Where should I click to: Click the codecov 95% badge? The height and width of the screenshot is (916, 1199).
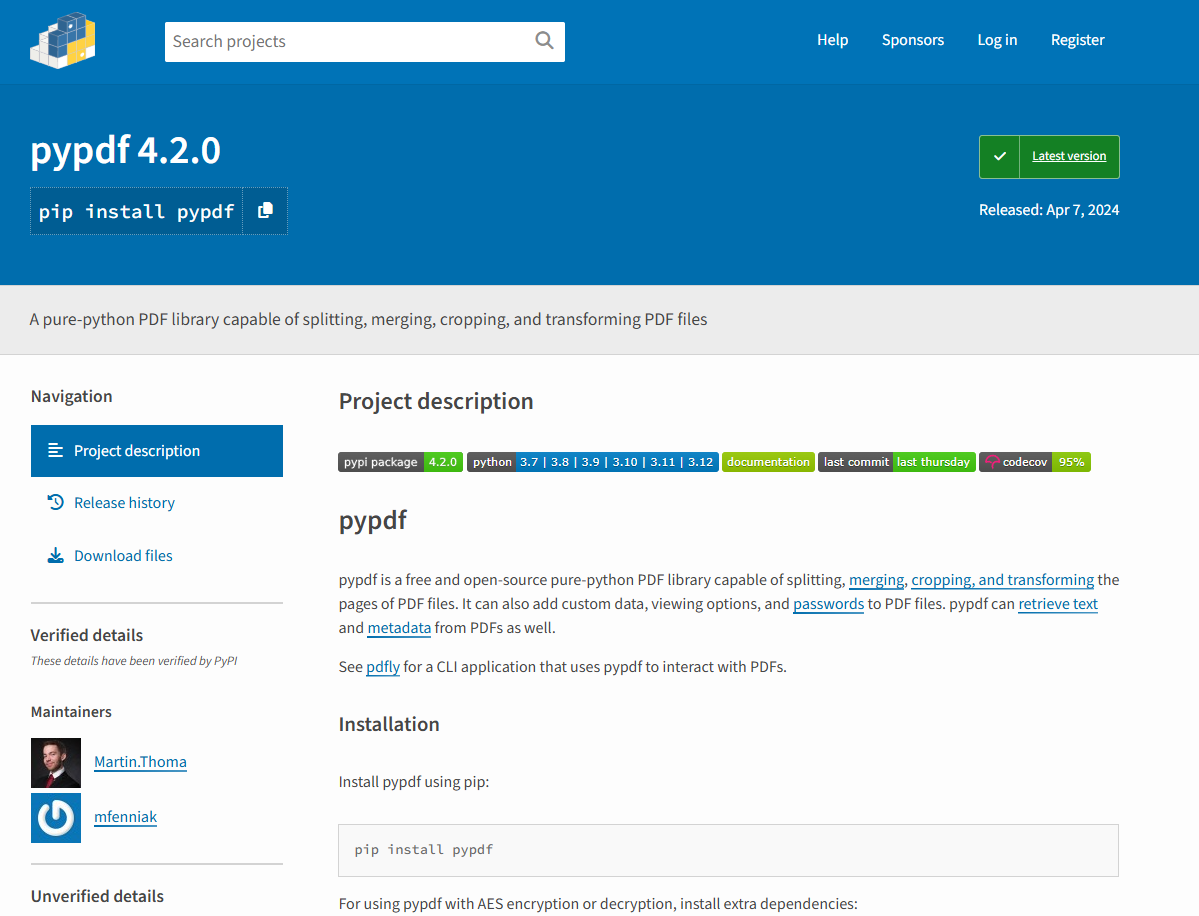tap(1035, 462)
